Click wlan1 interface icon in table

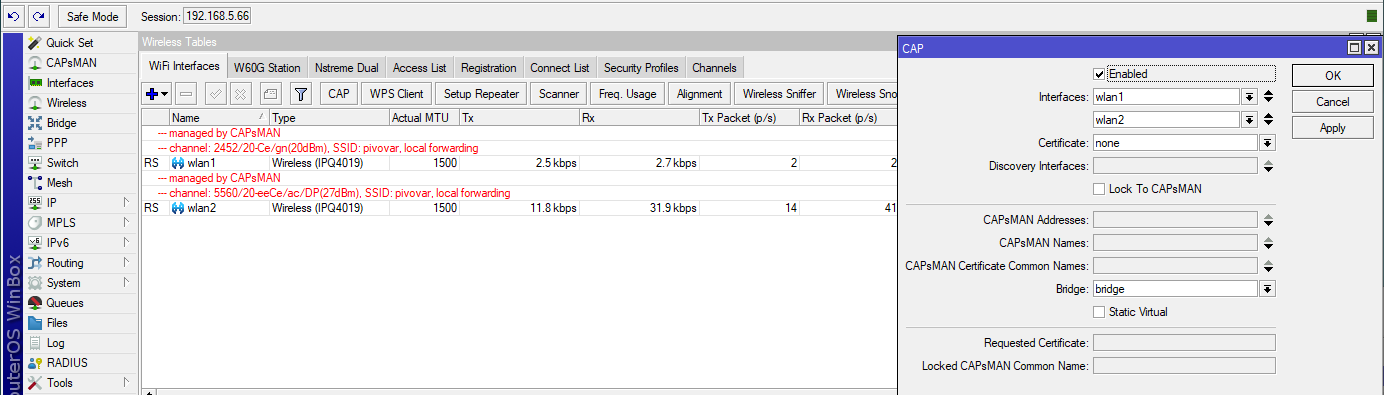point(178,162)
